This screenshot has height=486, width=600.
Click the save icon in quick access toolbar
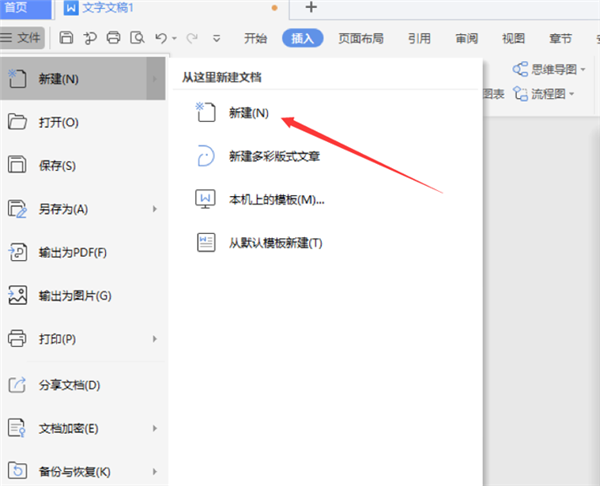point(66,39)
